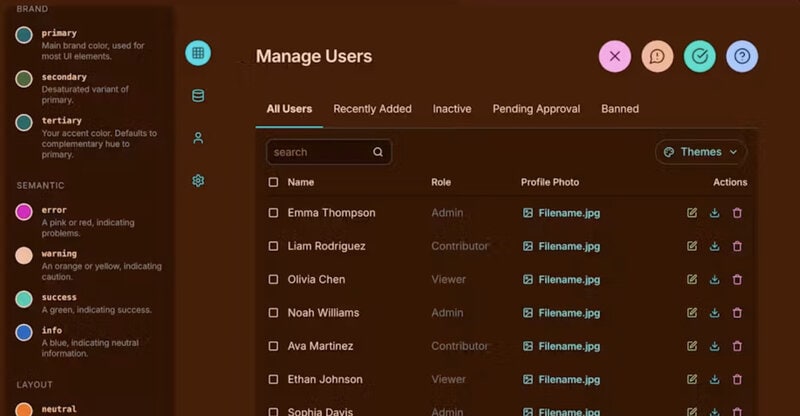Check the Ethan Johnson row checkbox
800x416 pixels.
[x=273, y=379]
